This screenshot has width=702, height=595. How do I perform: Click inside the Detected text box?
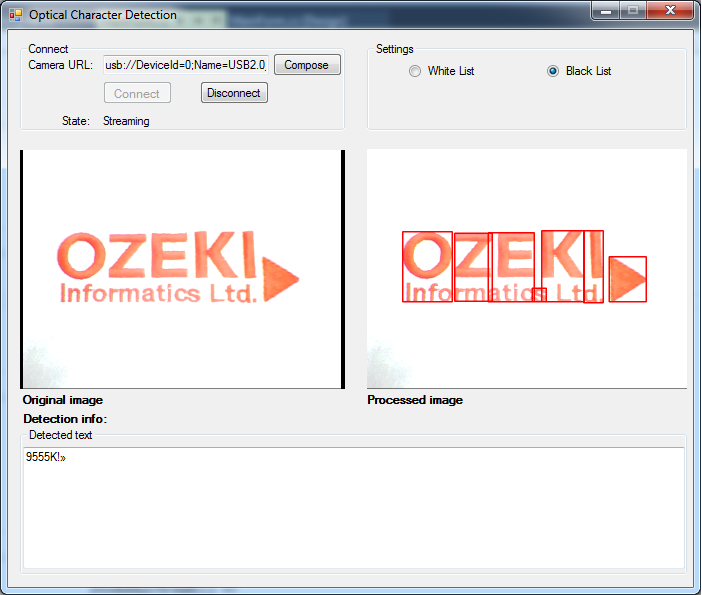tap(354, 508)
